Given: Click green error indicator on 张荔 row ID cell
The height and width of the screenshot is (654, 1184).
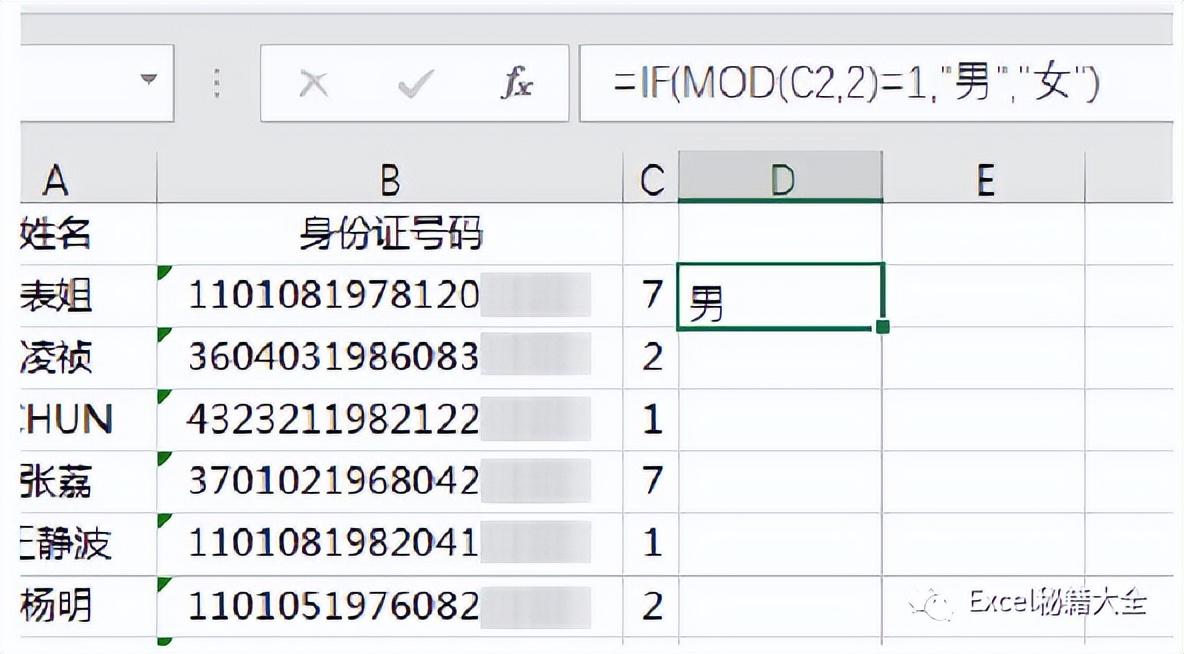Looking at the screenshot, I should (x=164, y=458).
